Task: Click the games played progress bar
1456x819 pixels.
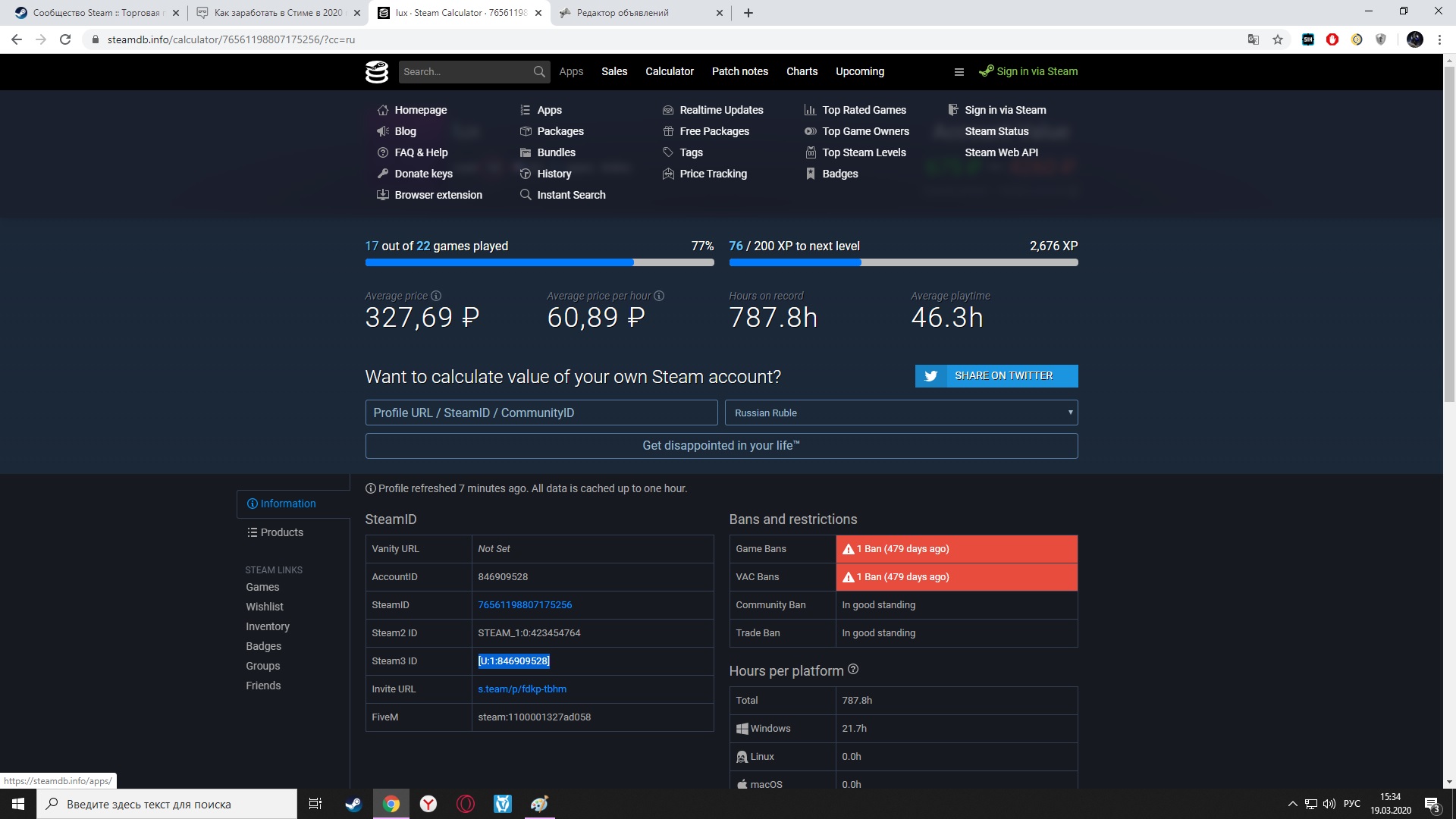Action: click(539, 262)
